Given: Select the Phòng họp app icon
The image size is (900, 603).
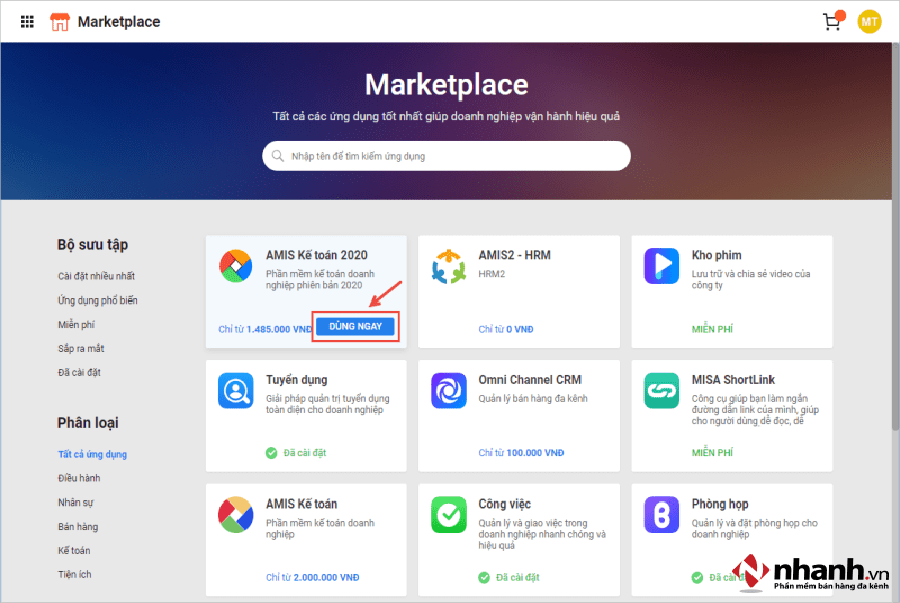Looking at the screenshot, I should (x=662, y=515).
